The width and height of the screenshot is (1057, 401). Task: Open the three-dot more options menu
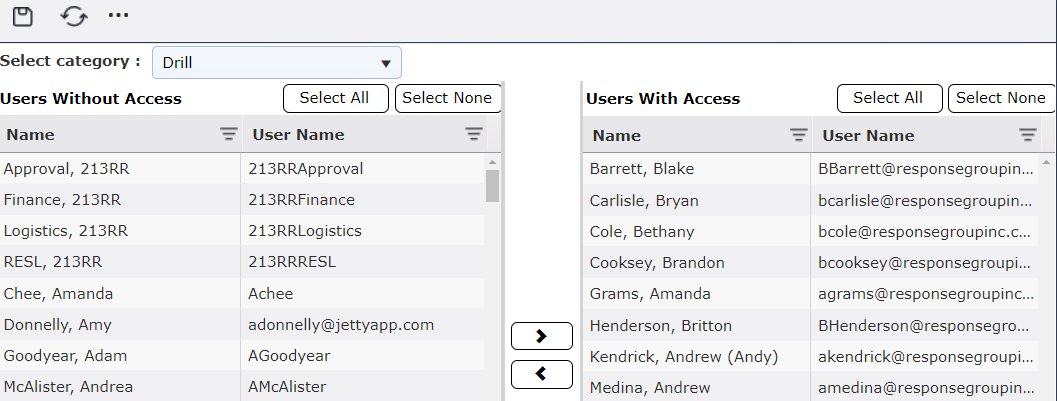[x=119, y=16]
